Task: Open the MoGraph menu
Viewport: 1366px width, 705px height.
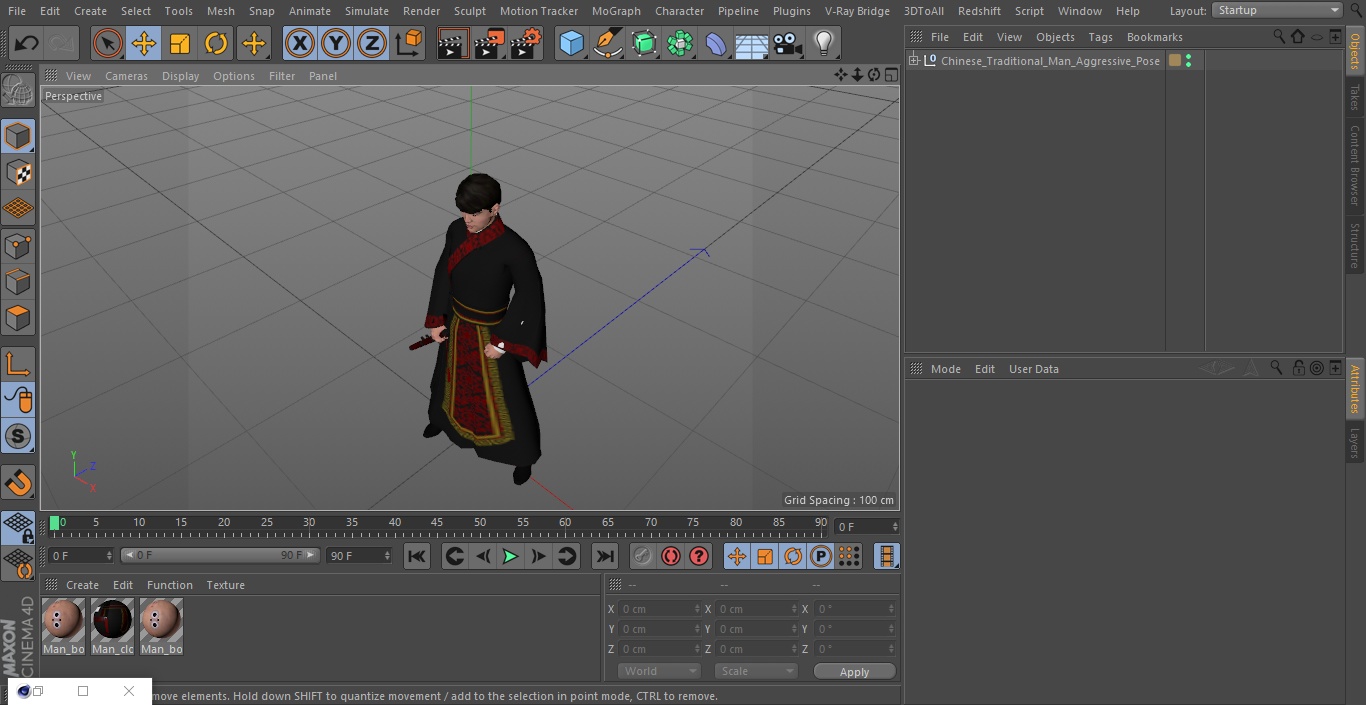Action: pyautogui.click(x=616, y=11)
